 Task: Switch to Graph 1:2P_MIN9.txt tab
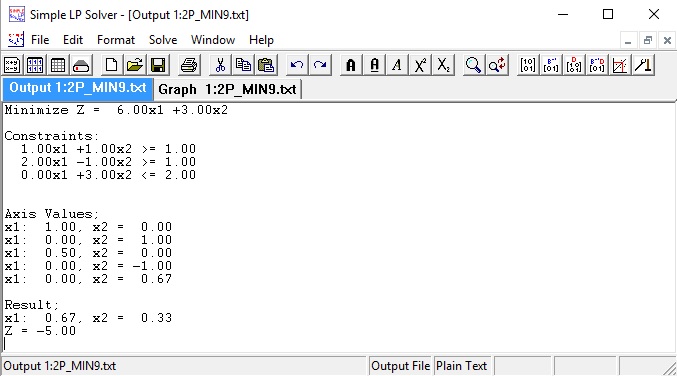tap(227, 89)
